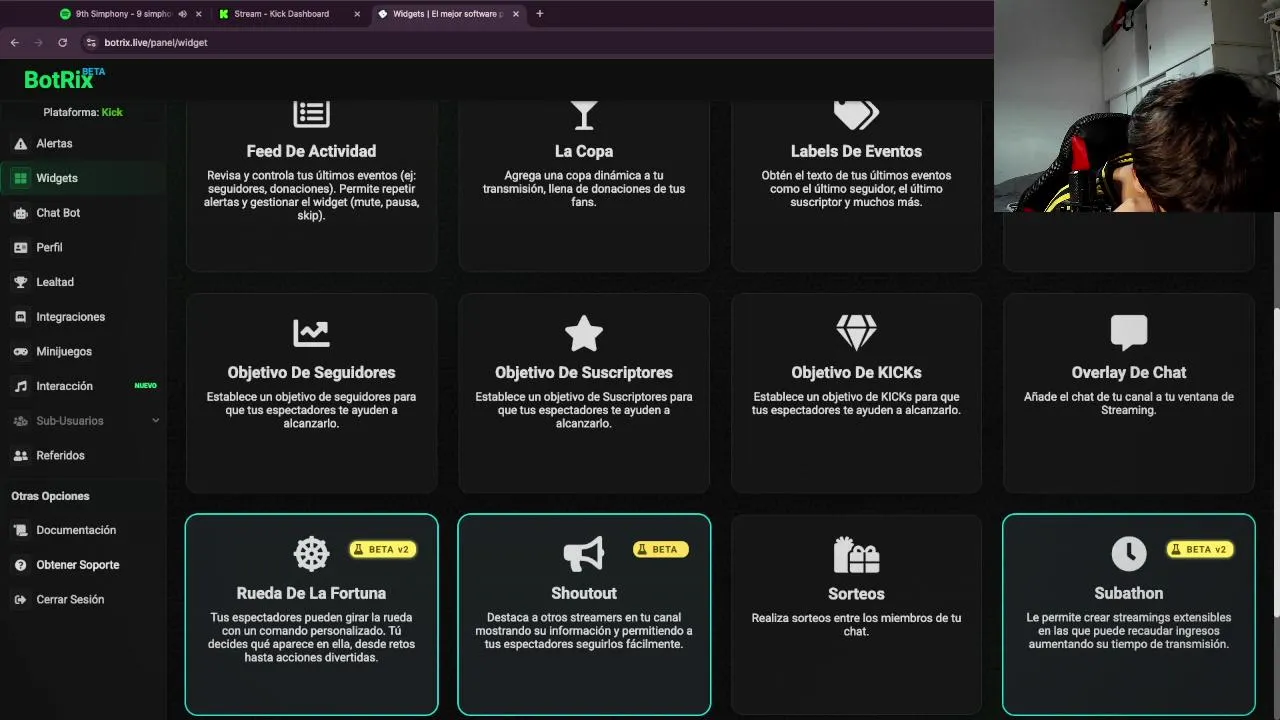Click the BotRix logo
Viewport: 1280px width, 720px height.
pos(63,79)
